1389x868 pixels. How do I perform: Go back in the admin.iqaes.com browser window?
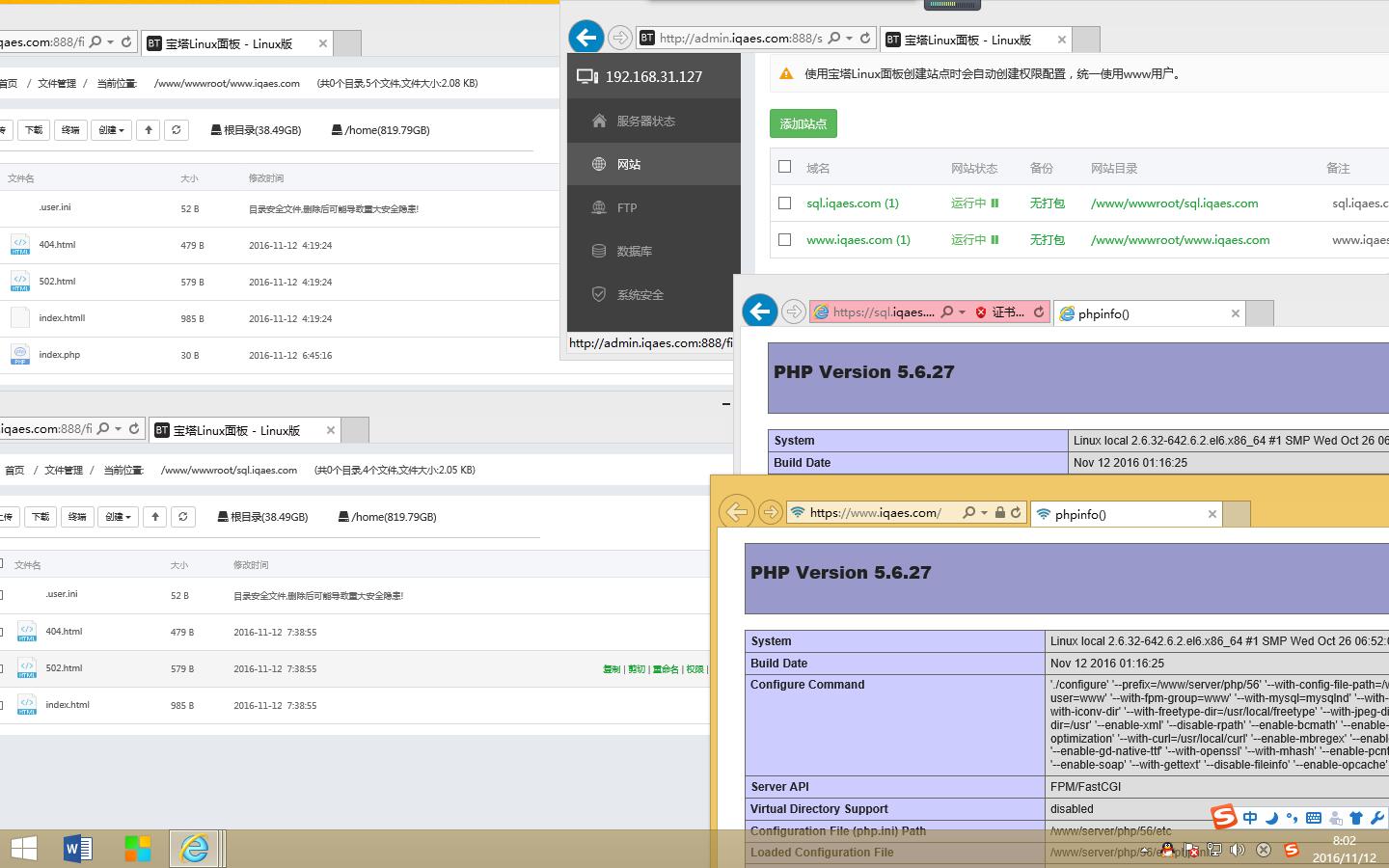click(x=586, y=38)
